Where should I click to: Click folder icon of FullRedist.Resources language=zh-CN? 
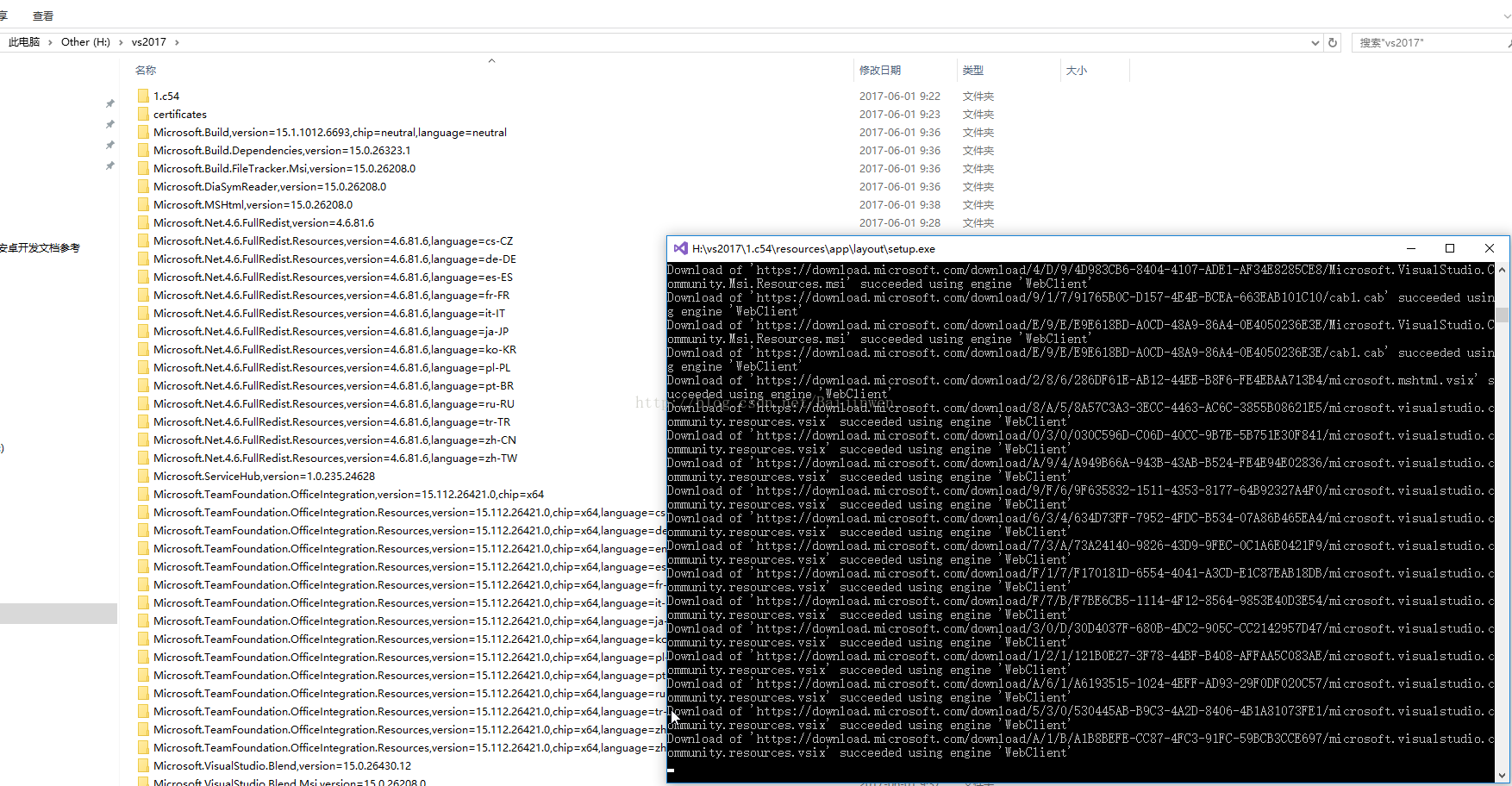click(x=143, y=440)
